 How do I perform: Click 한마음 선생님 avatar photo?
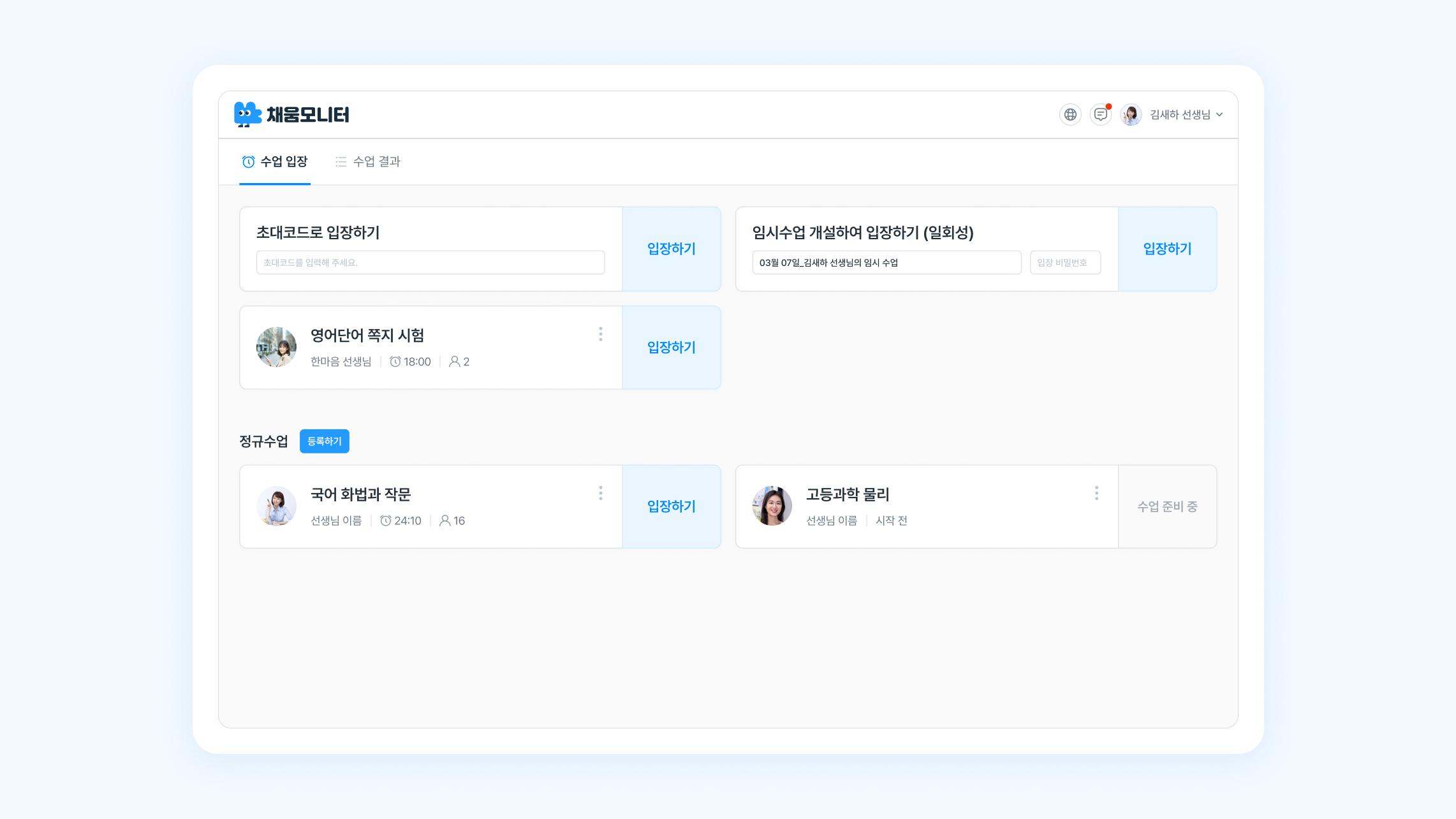click(276, 348)
